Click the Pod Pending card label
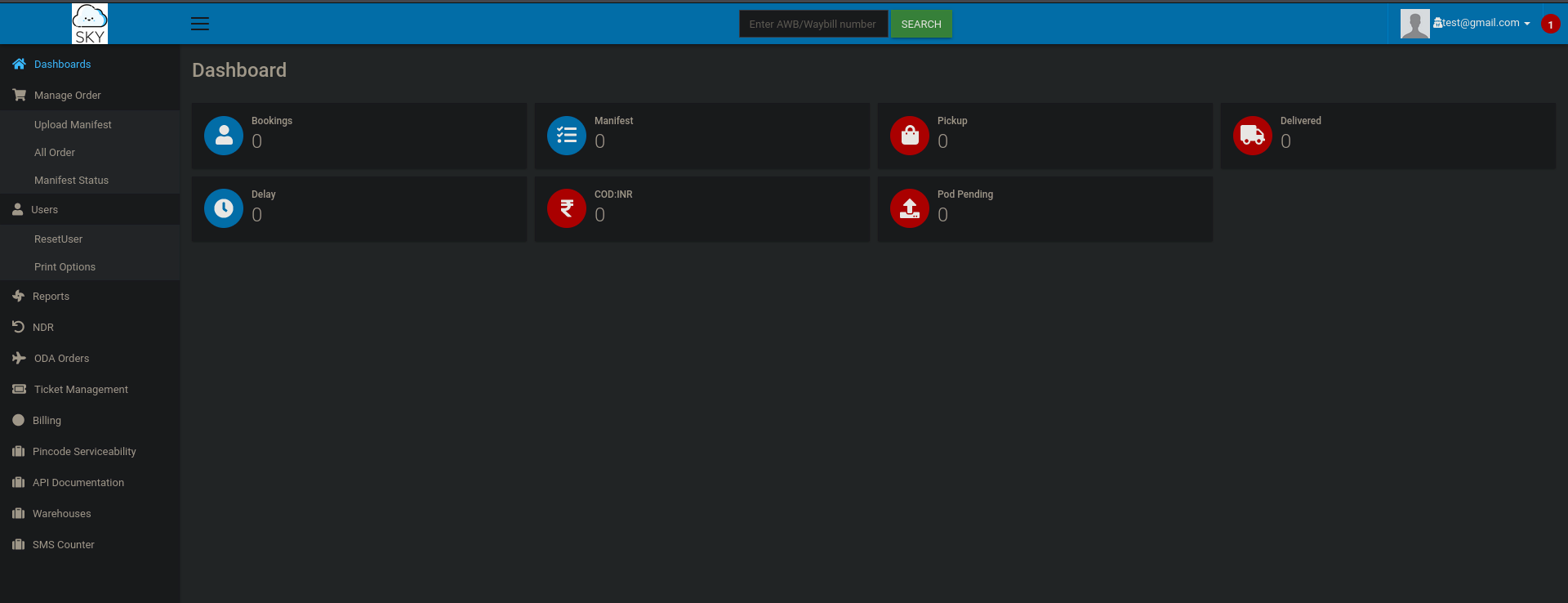 tap(965, 194)
